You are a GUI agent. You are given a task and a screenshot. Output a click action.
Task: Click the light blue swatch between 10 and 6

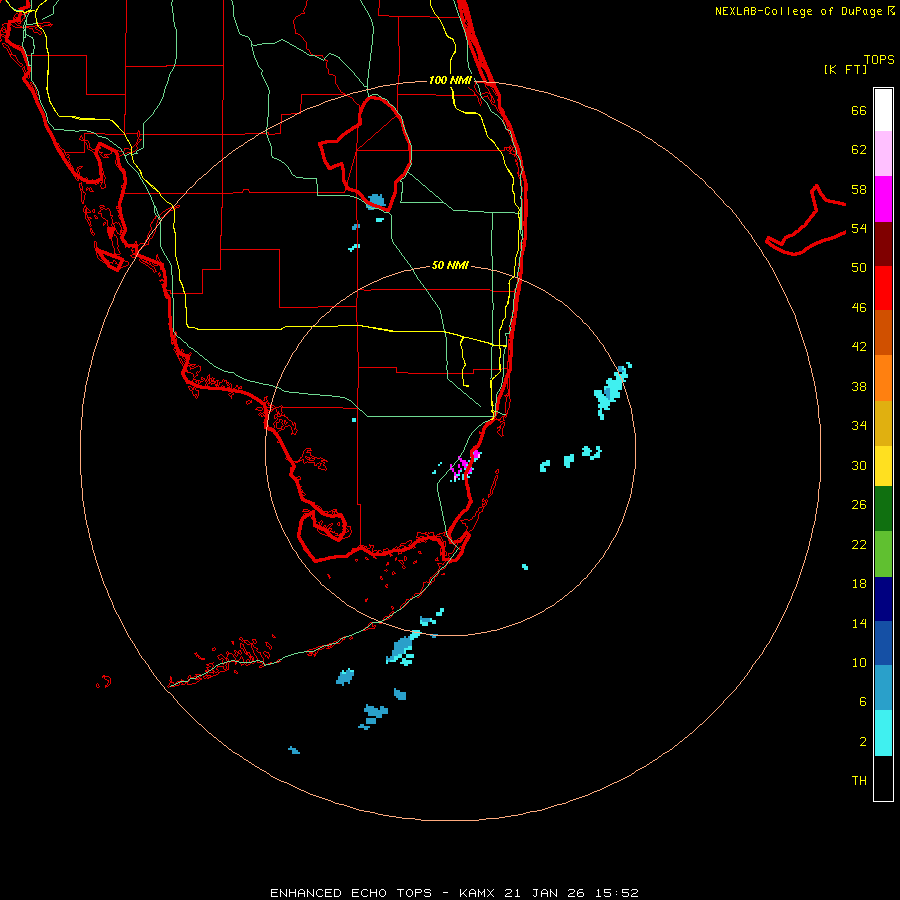pyautogui.click(x=883, y=688)
